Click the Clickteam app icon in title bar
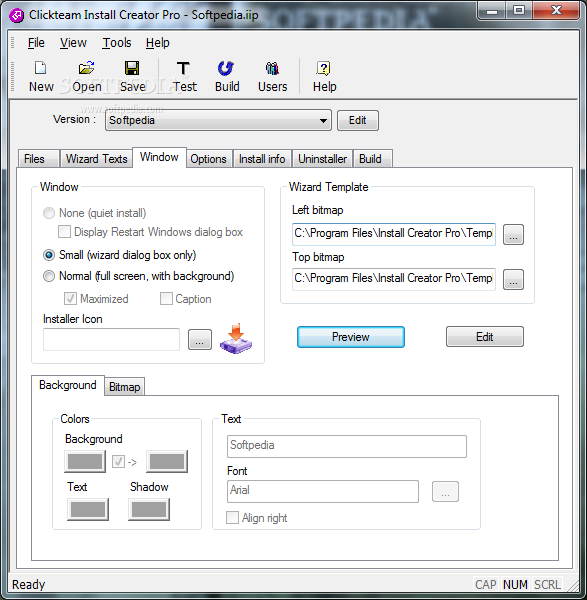Screen dimensions: 587x600 [x=16, y=15]
